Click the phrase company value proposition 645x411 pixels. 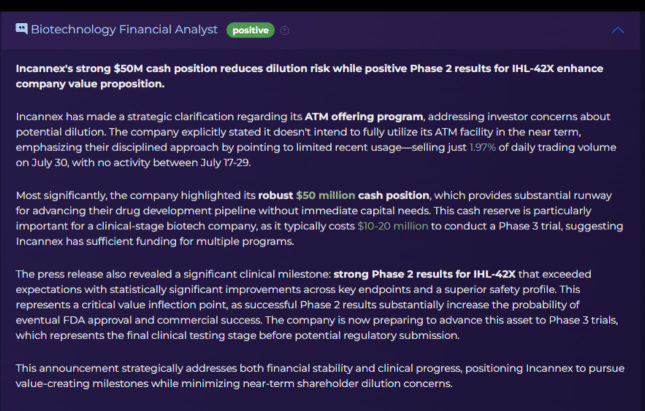90,84
